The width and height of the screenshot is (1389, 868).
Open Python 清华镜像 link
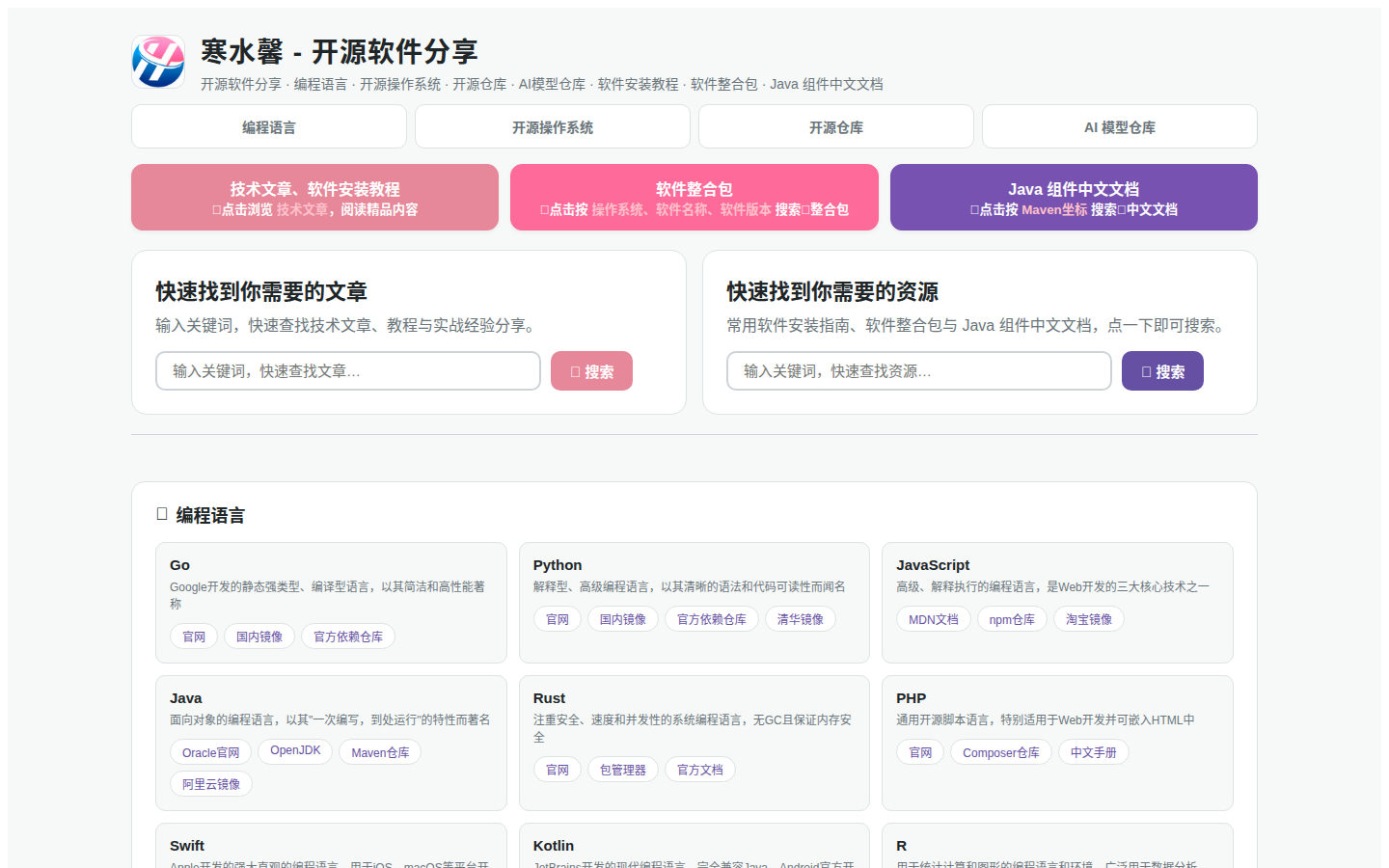[801, 619]
